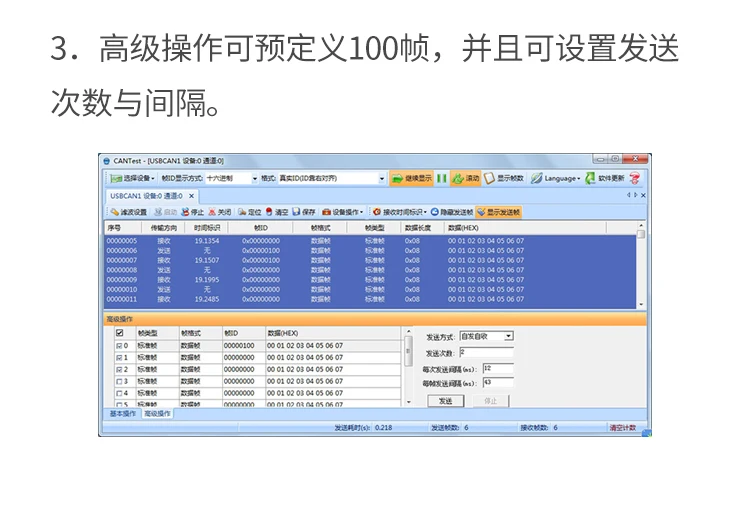Viewport: 750px width, 513px height.
Task: Close the USBCAN1 channel tab
Action: (191, 196)
